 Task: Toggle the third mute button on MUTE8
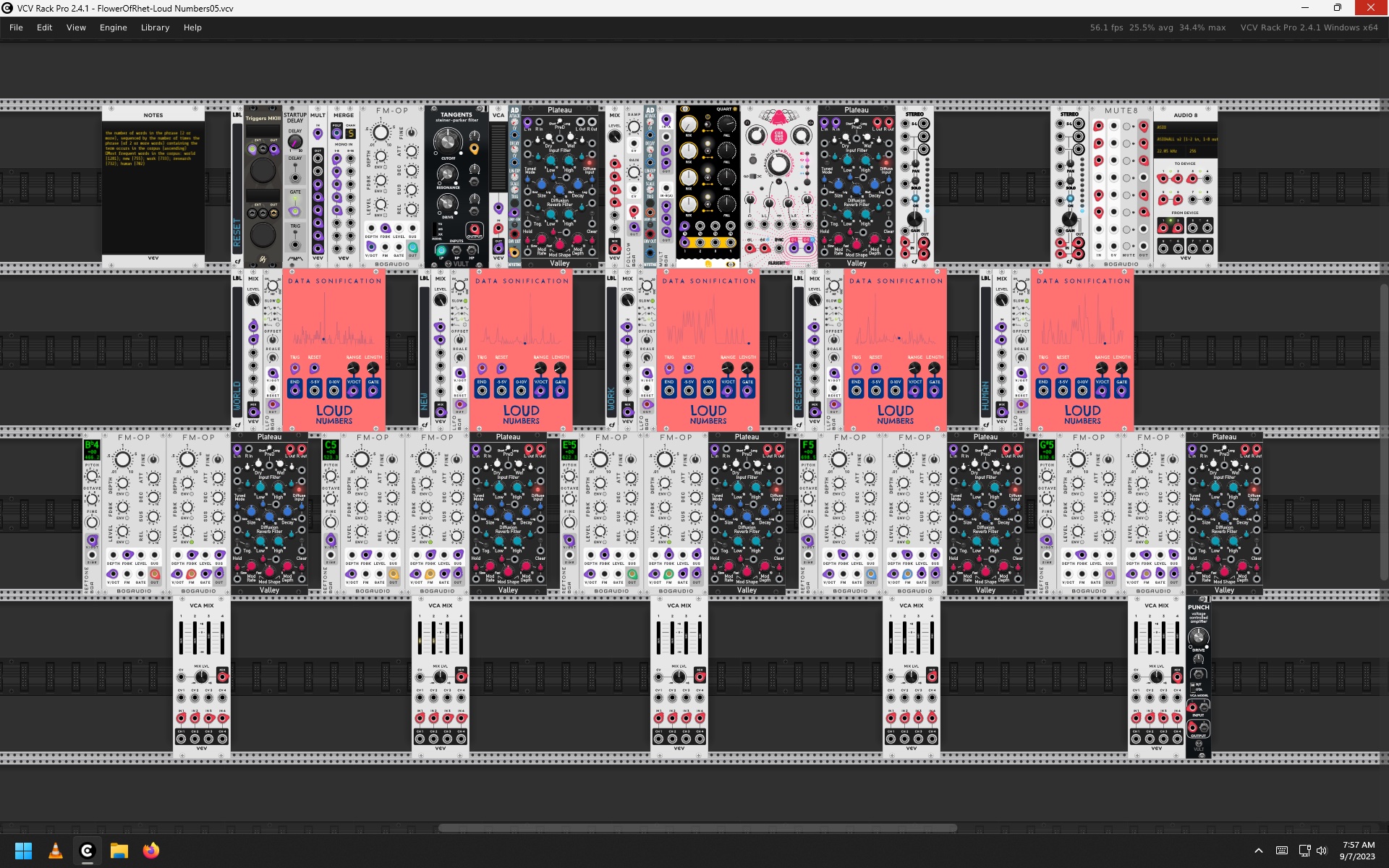(x=1126, y=161)
